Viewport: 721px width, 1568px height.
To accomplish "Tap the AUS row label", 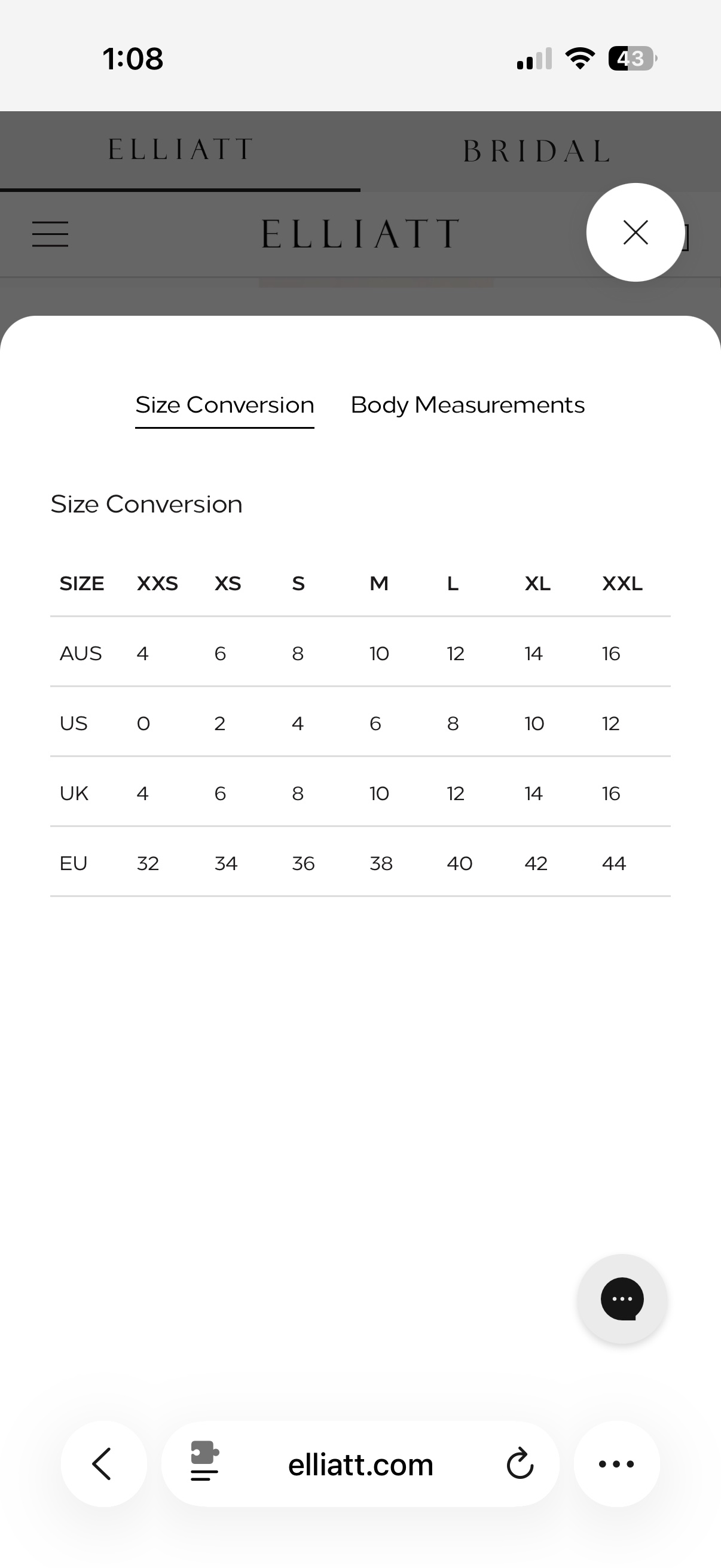I will click(x=80, y=654).
